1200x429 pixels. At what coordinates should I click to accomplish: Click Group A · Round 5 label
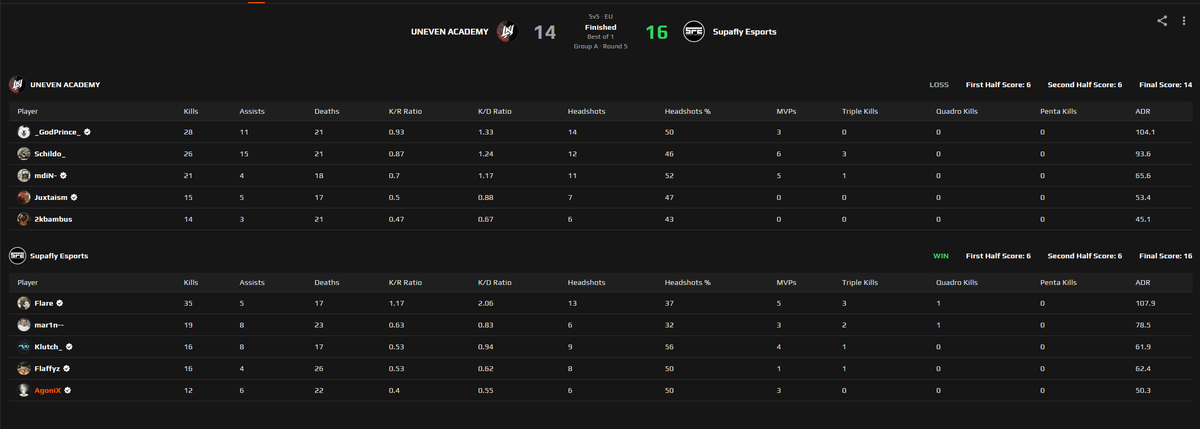click(601, 46)
